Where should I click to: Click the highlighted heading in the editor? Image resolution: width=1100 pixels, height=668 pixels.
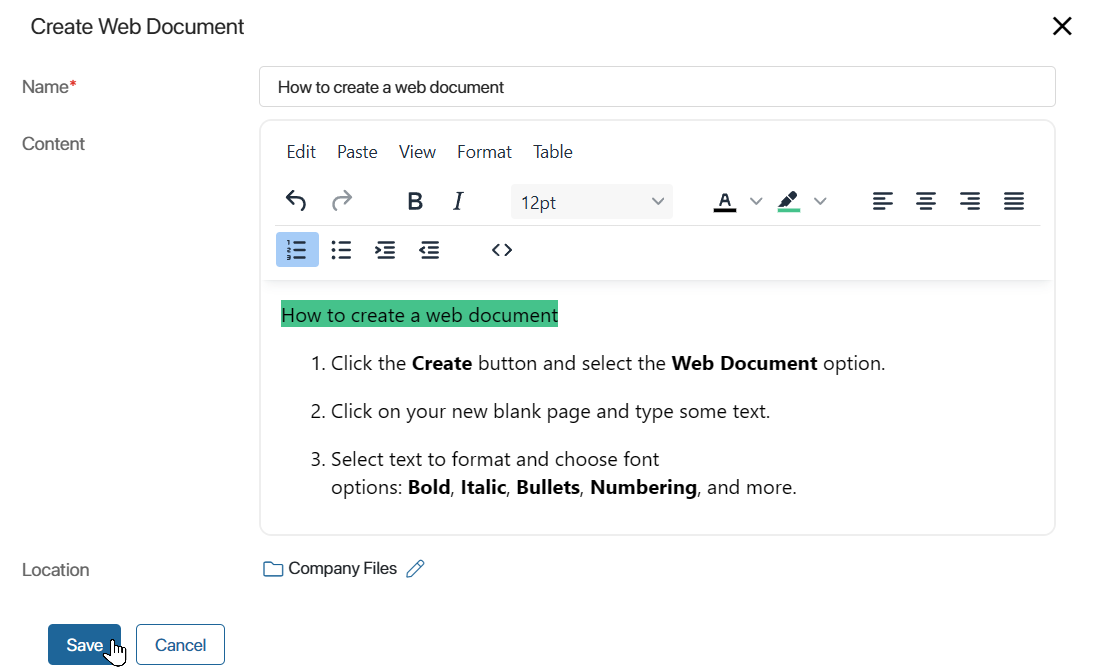[x=420, y=315]
